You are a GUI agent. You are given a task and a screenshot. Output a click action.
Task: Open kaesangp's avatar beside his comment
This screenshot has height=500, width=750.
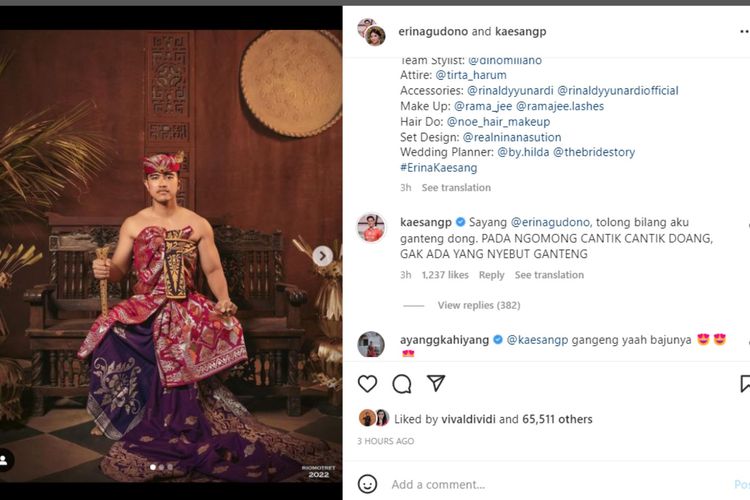[371, 227]
